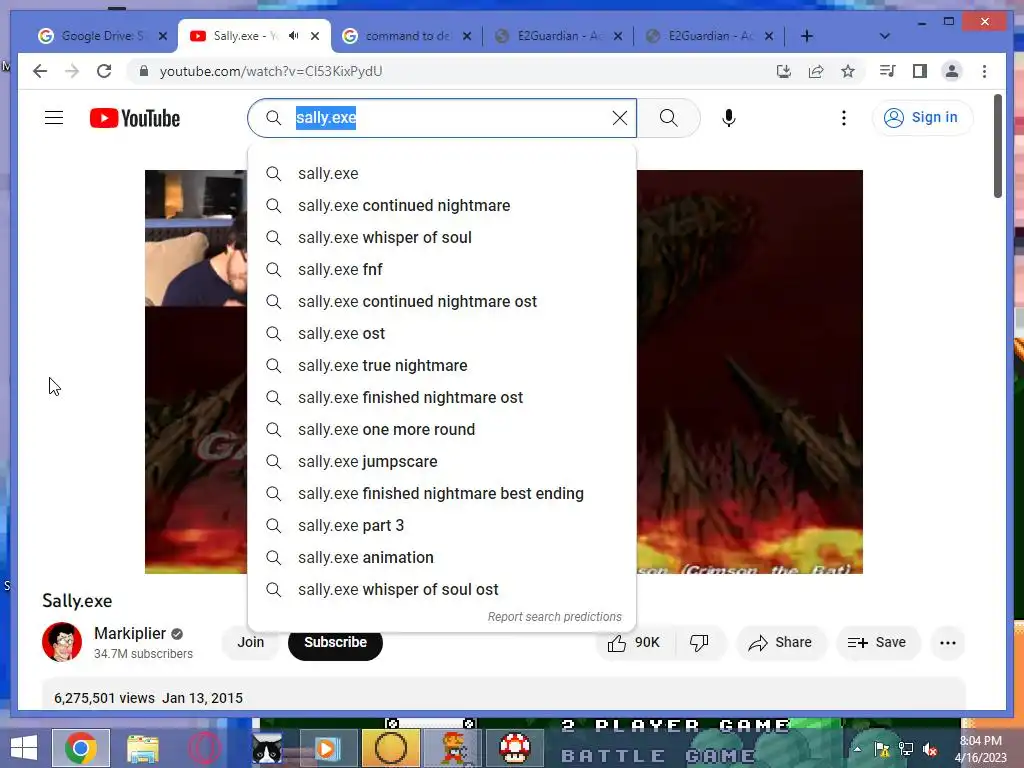Click the browser forward arrow

pyautogui.click(x=72, y=71)
